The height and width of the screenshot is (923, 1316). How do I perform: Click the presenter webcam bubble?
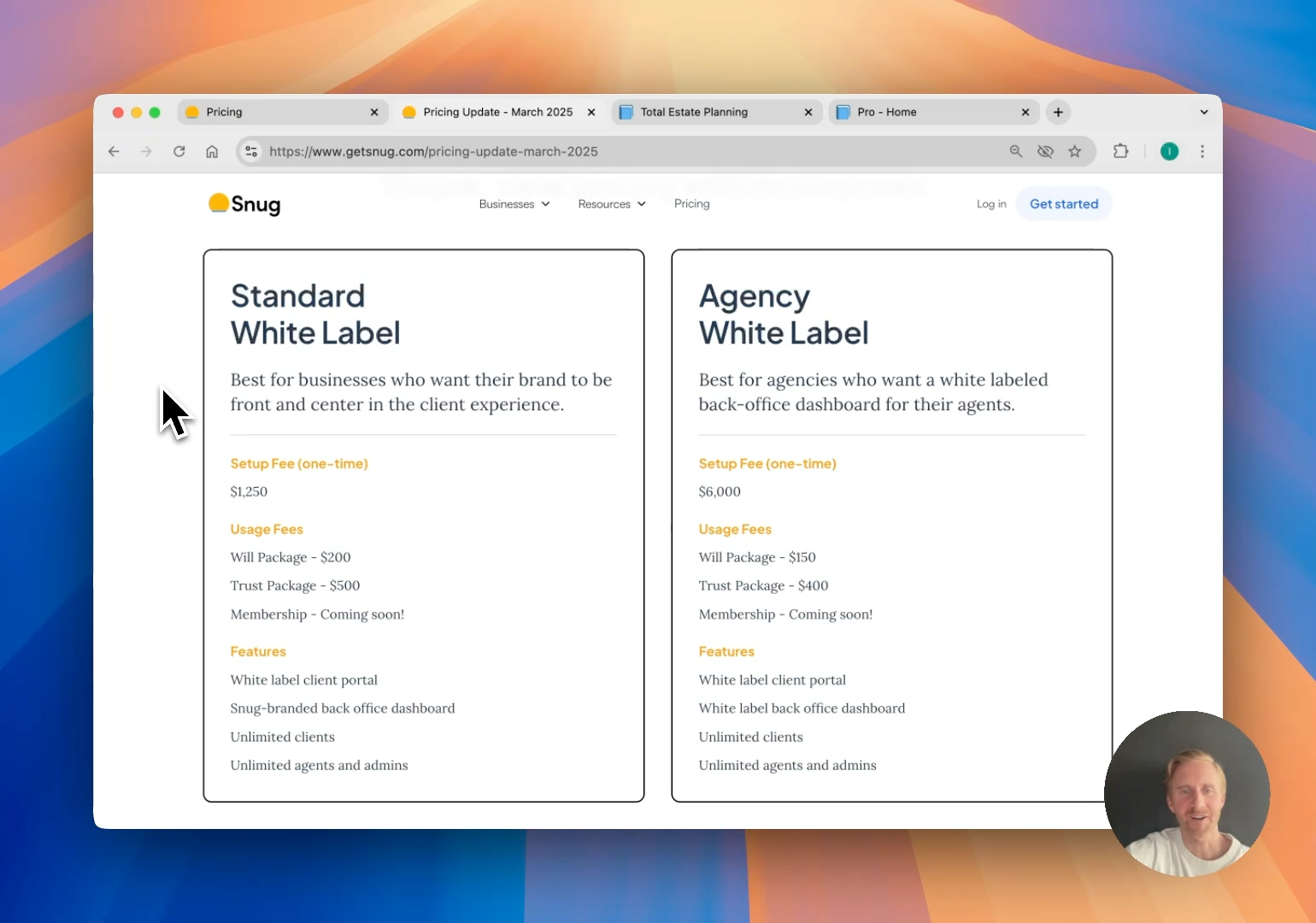coord(1187,794)
